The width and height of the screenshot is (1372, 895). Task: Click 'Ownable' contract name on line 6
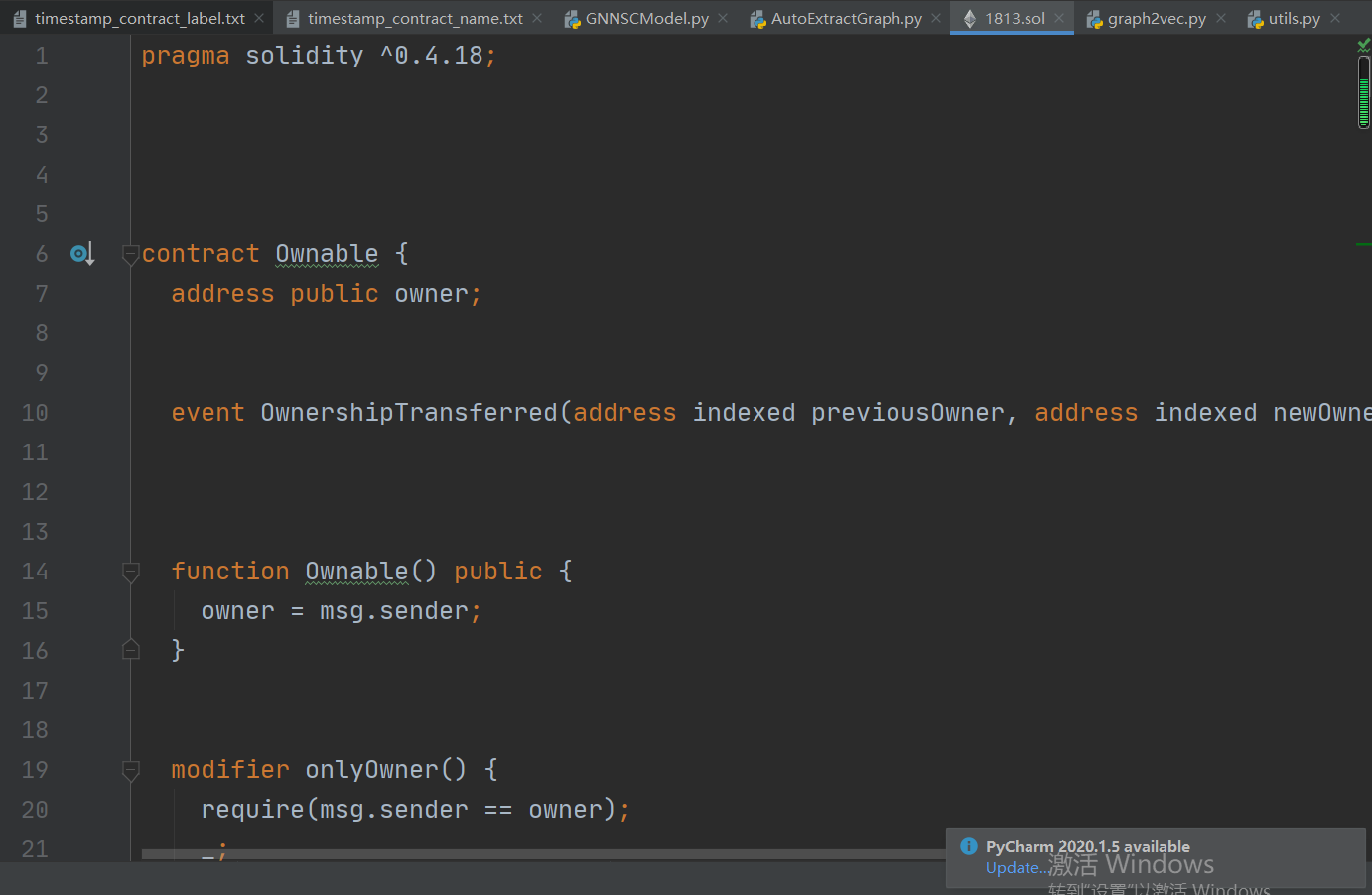click(327, 254)
